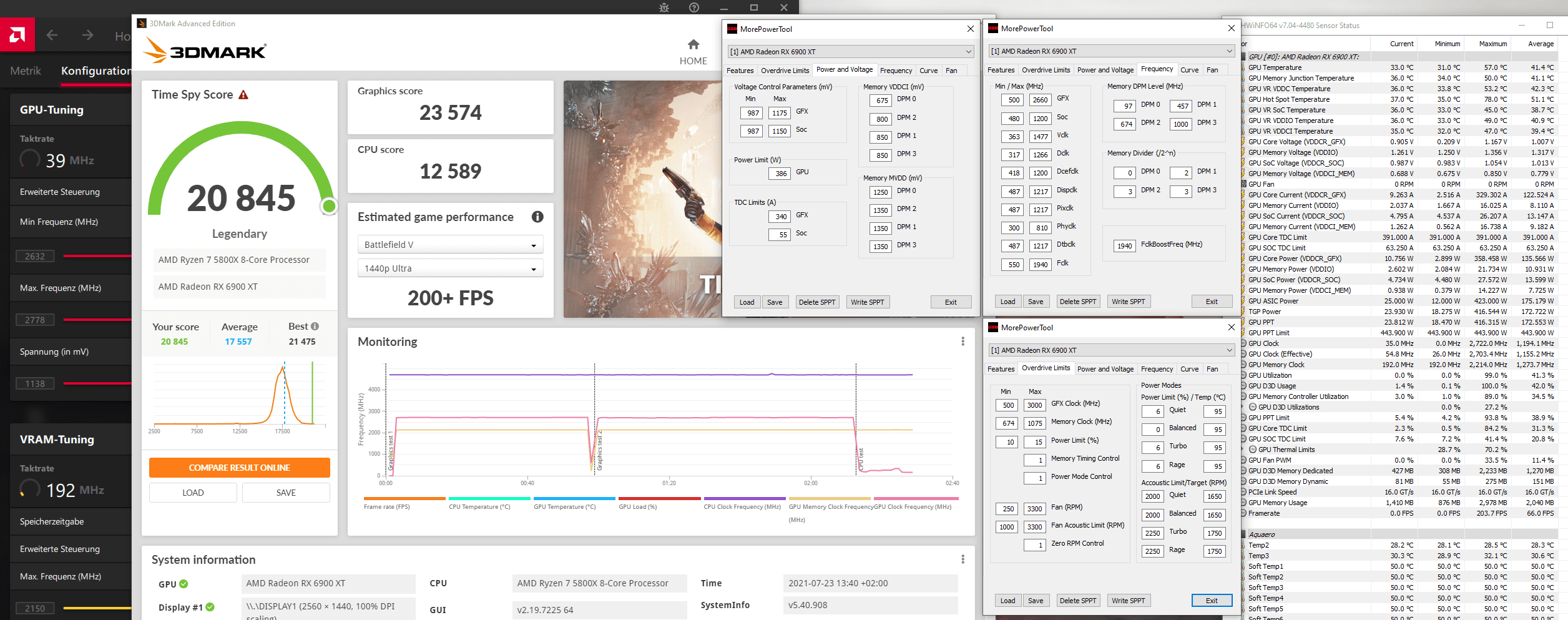
Task: Open GPU selector in Overdrive Limits MorePowerTool window
Action: coord(1112,350)
